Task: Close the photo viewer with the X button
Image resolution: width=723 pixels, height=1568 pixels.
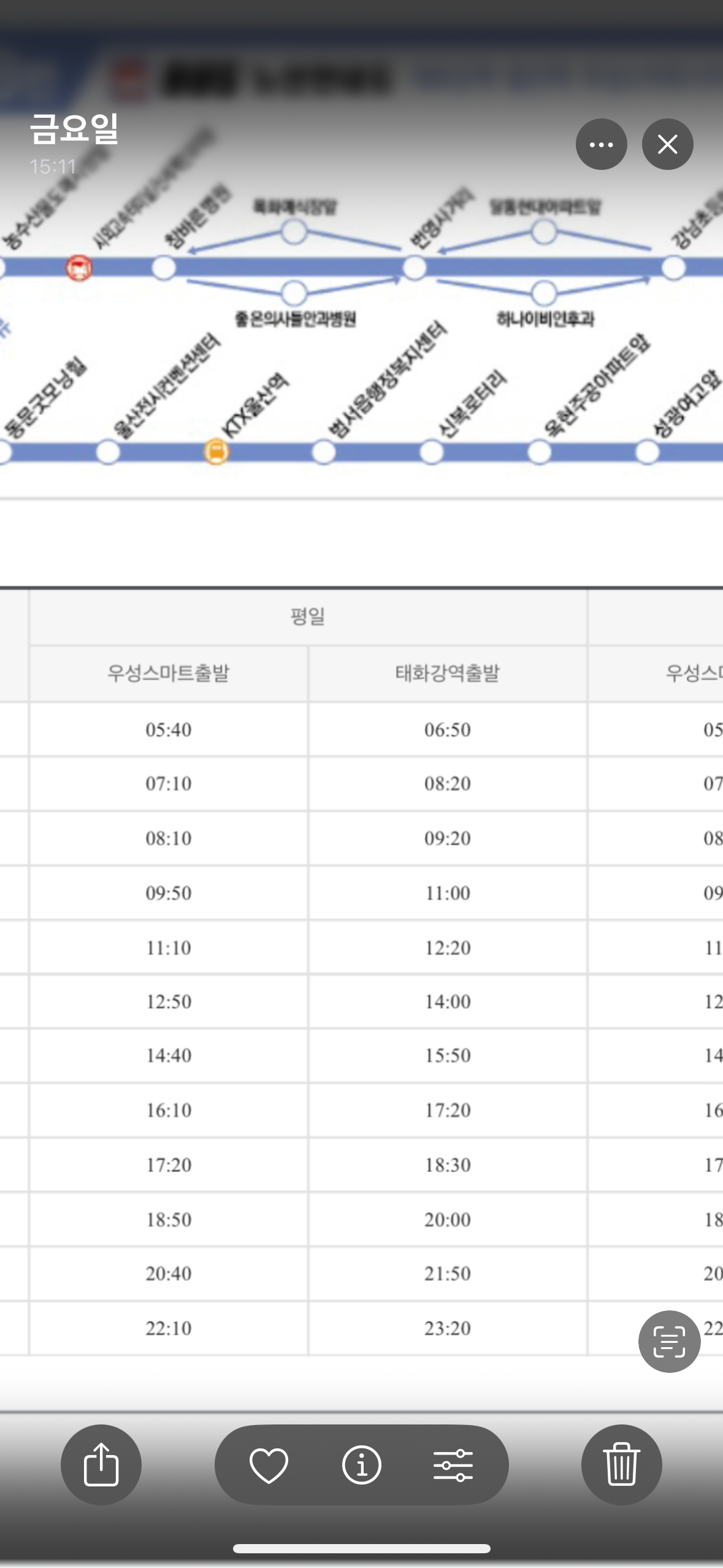Action: pyautogui.click(x=667, y=144)
